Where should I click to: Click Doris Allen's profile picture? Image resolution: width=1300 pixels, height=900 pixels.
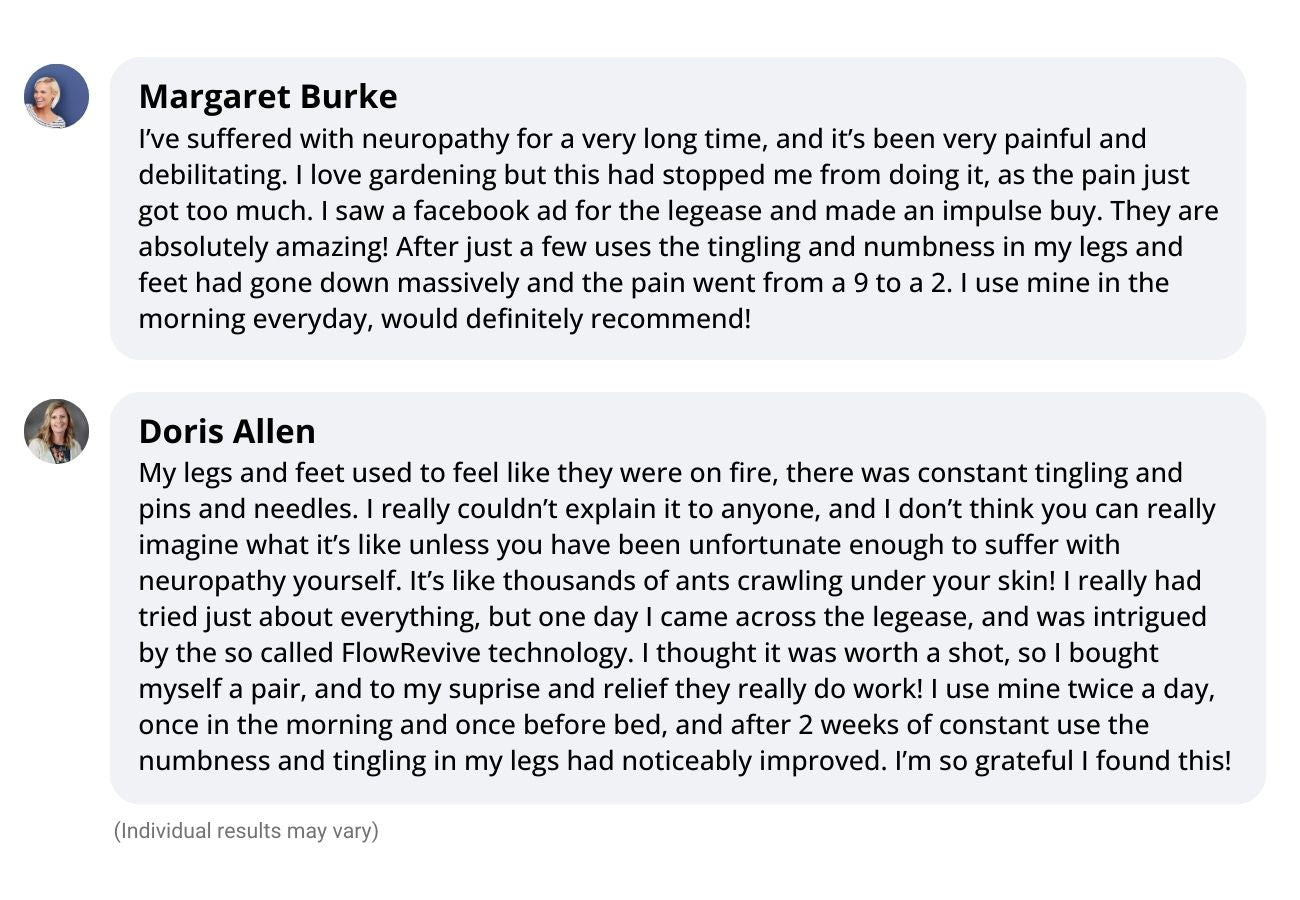(56, 431)
